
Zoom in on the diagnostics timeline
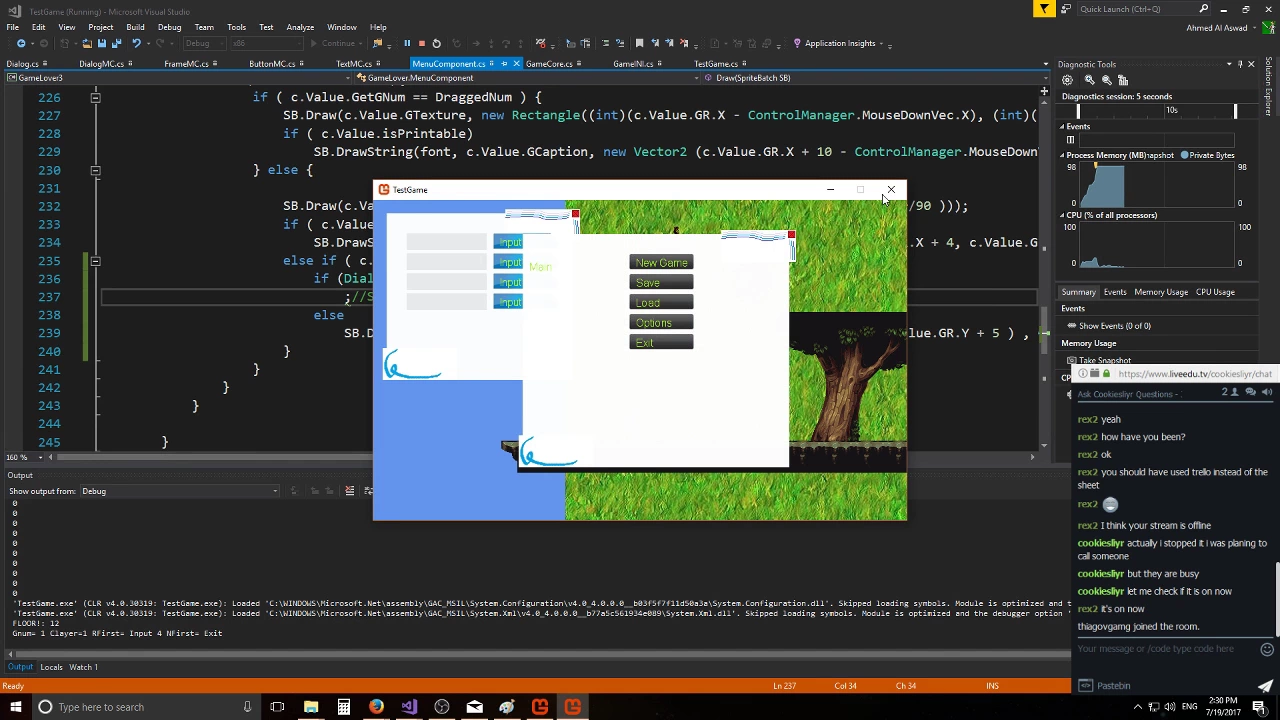pos(1088,80)
